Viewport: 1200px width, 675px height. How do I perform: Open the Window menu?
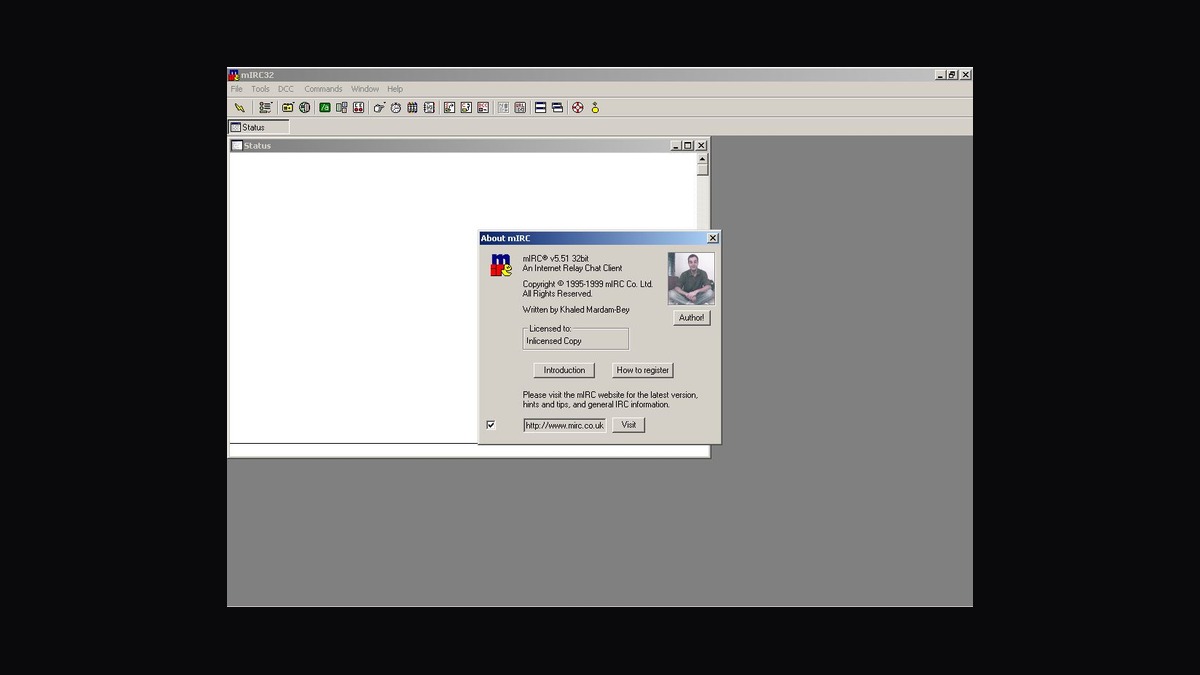365,89
